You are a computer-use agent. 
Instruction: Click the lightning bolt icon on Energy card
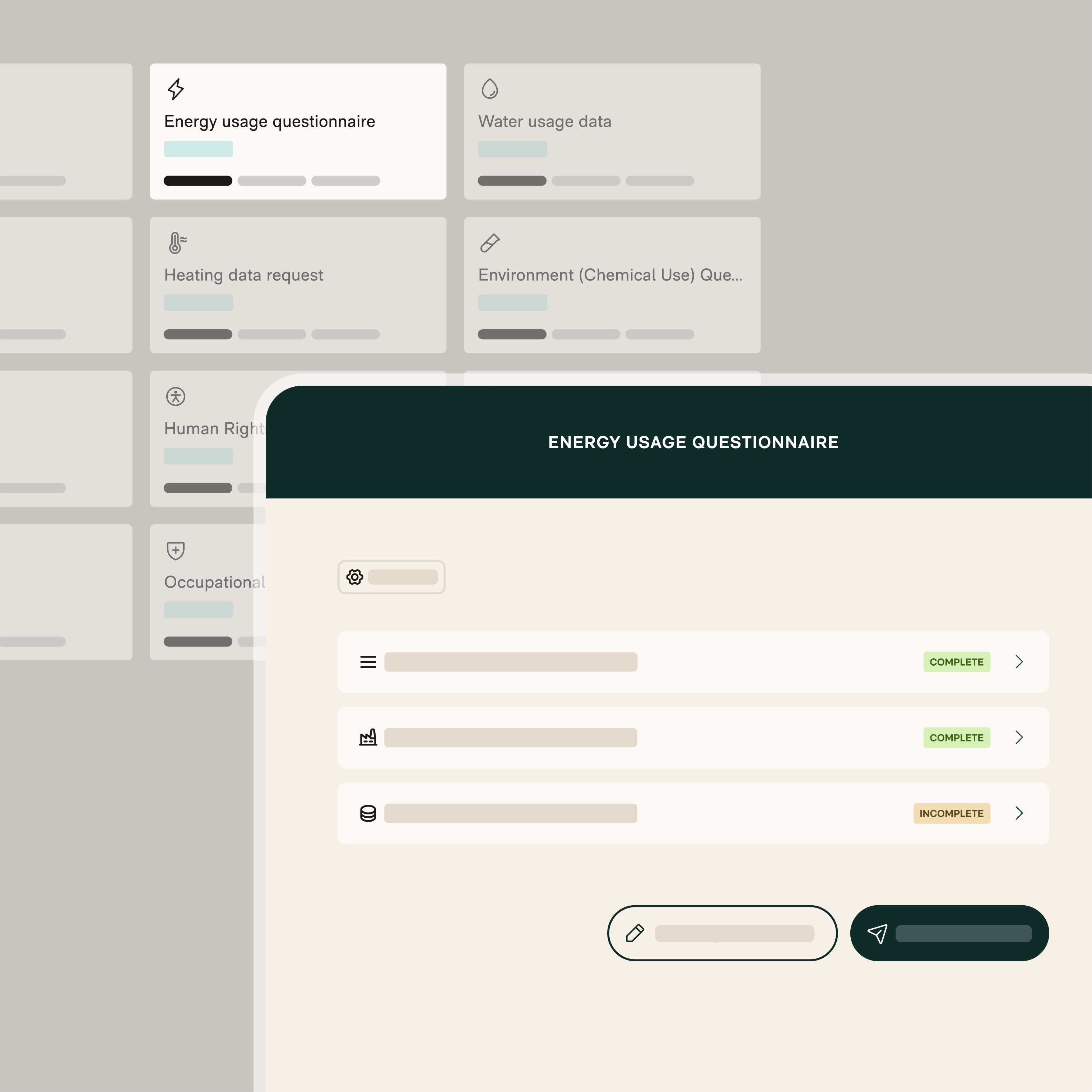click(x=176, y=89)
